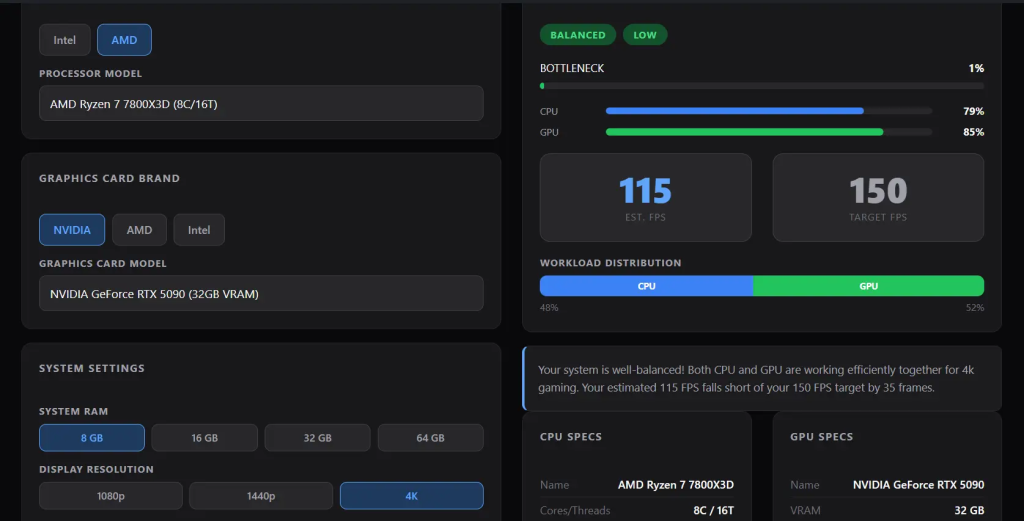Set system RAM to 32 GB
The height and width of the screenshot is (521, 1024).
317,437
